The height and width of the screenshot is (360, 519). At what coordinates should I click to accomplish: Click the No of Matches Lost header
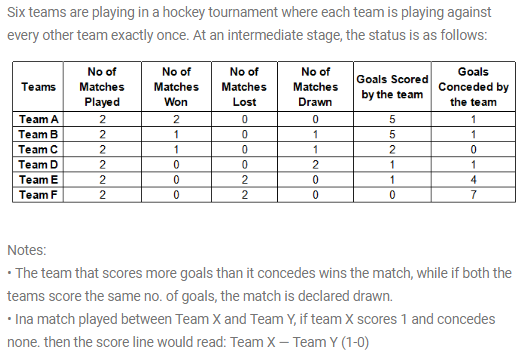(244, 87)
